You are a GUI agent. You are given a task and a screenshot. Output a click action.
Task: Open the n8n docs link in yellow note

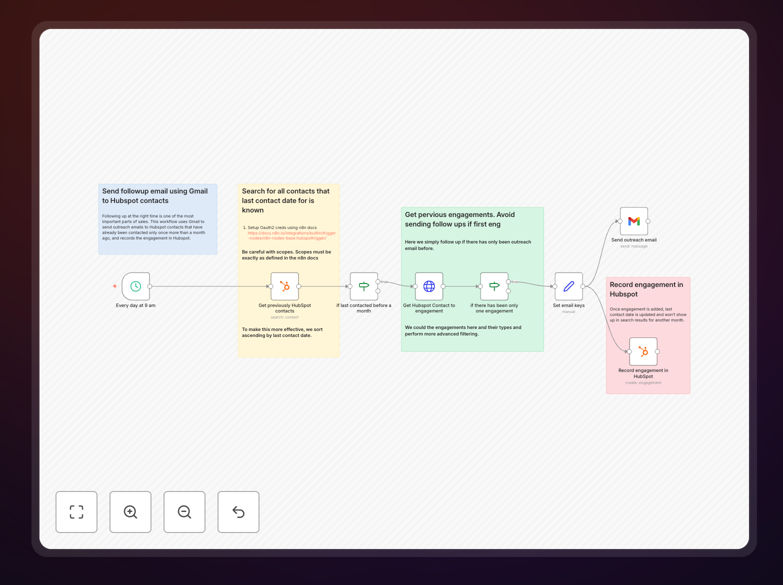pos(291,235)
